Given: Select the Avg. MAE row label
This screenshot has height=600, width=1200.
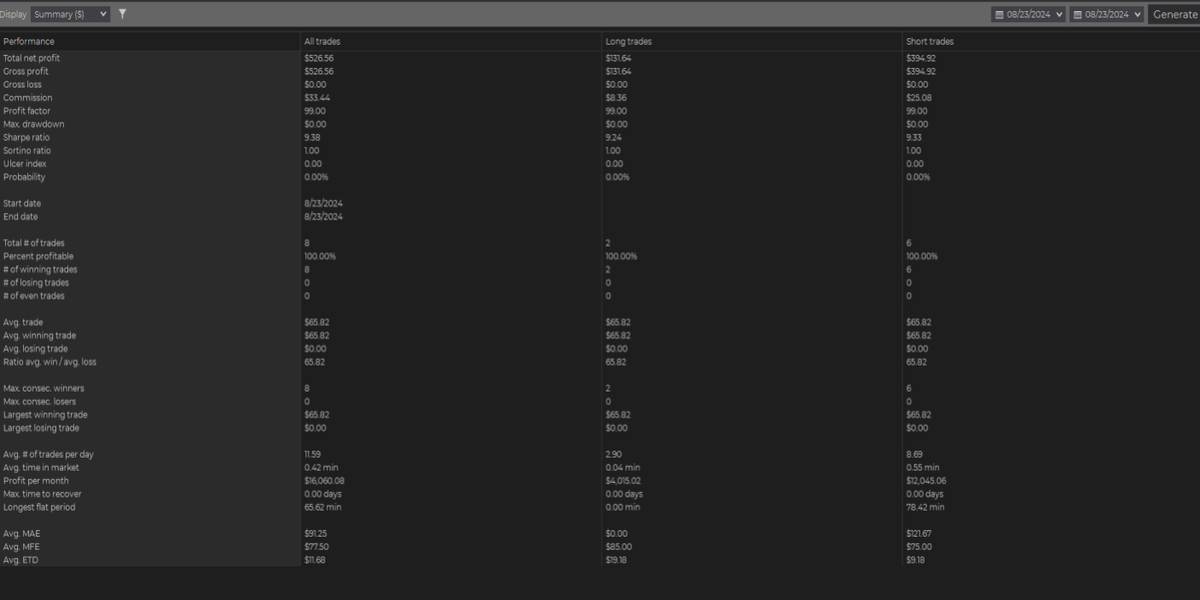Looking at the screenshot, I should 24,533.
